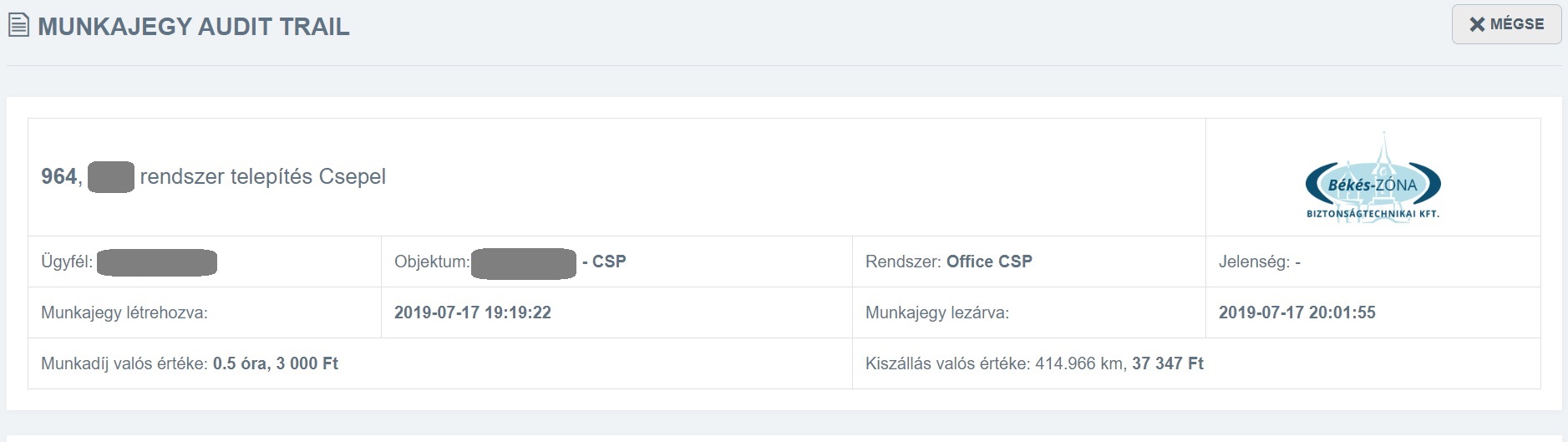Click the Békés-ZÓNA company logo

[1373, 177]
